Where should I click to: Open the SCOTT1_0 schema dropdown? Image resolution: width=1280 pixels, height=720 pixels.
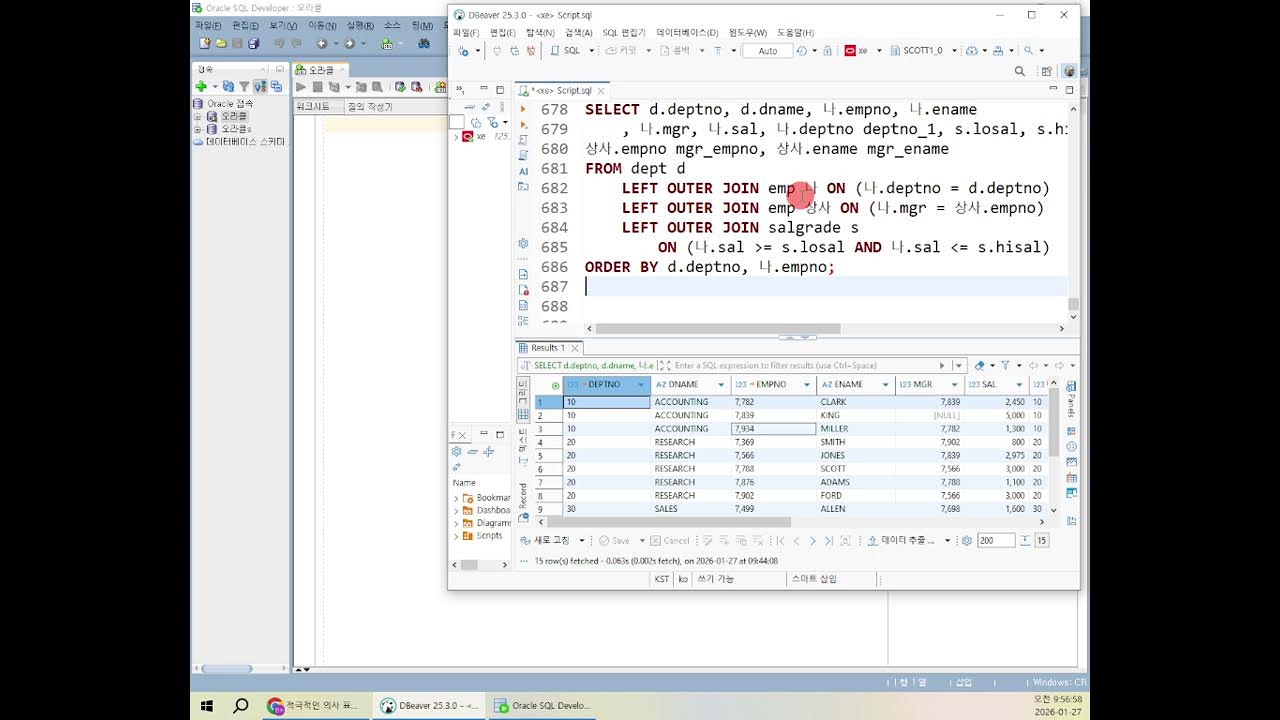click(954, 50)
